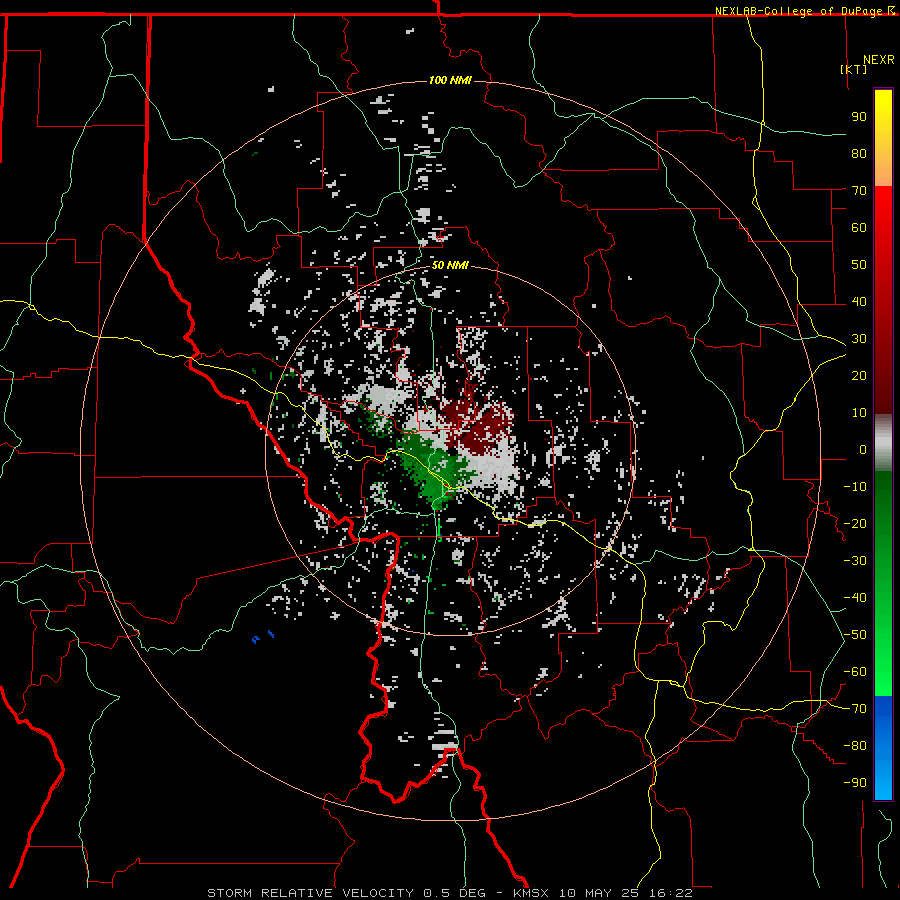Click the 80 value on velocity scale

859,153
